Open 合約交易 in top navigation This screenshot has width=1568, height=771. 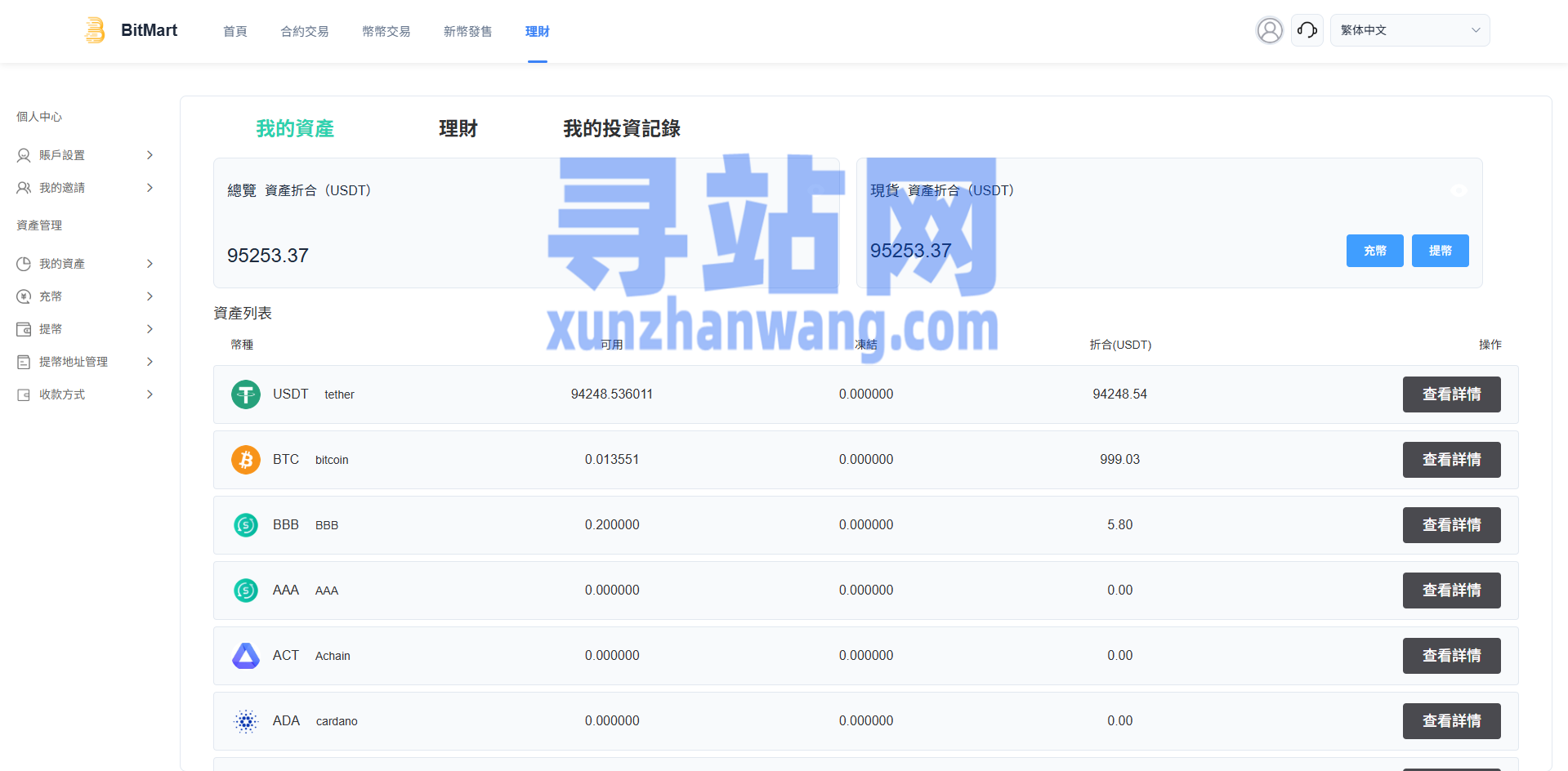pyautogui.click(x=304, y=31)
